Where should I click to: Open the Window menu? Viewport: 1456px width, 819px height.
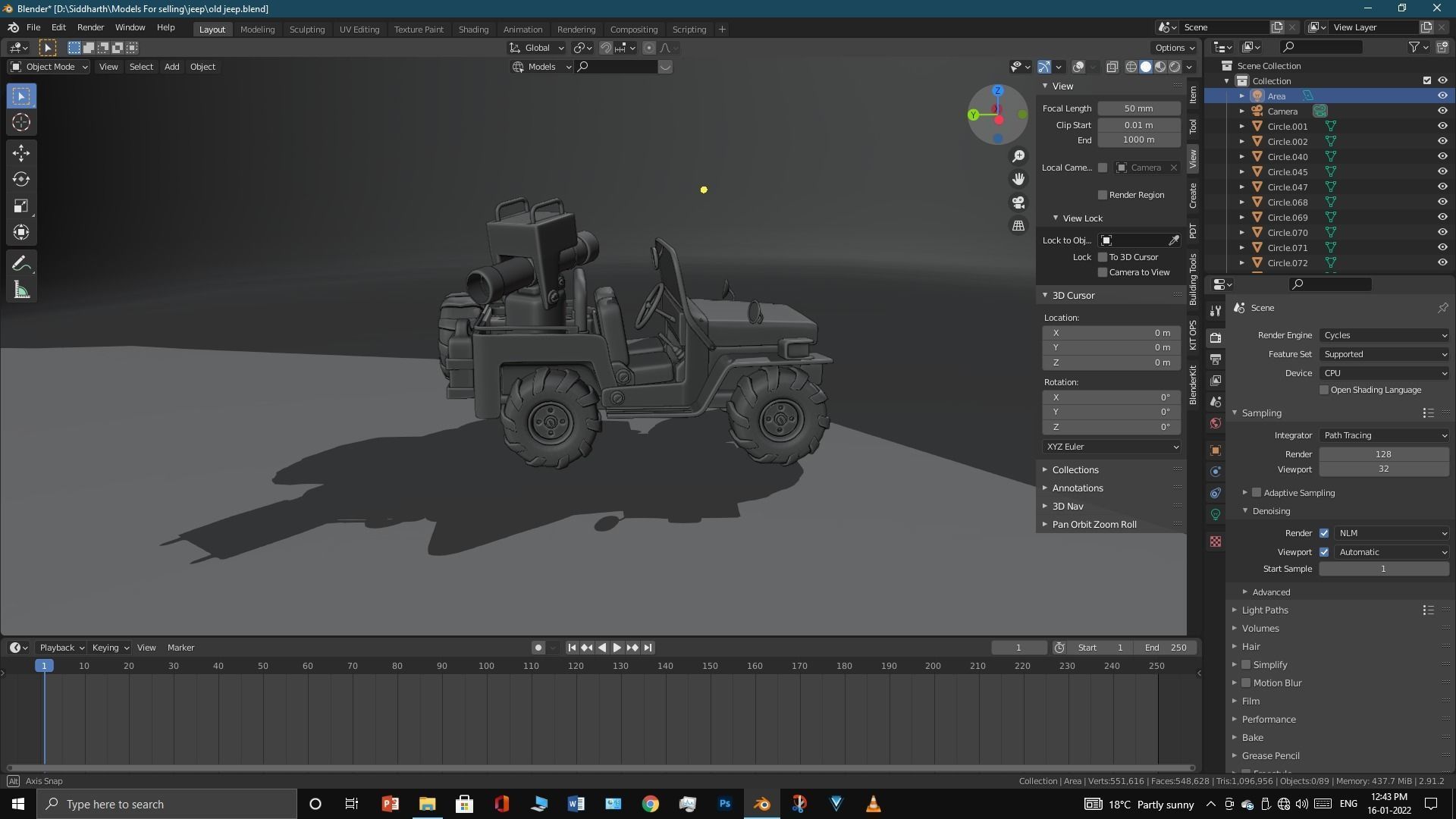tap(130, 27)
